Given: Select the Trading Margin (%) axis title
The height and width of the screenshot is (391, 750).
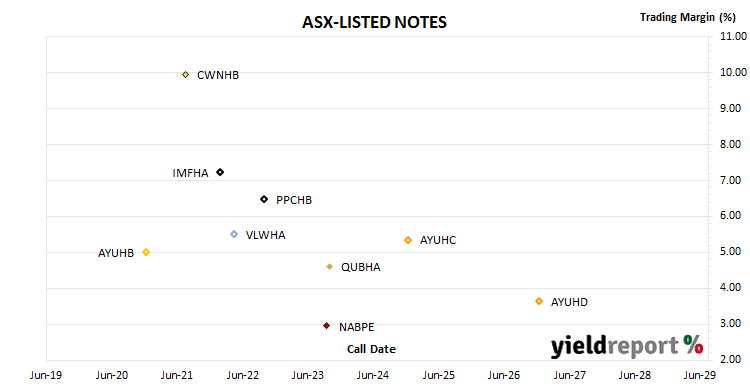Looking at the screenshot, I should (x=688, y=17).
